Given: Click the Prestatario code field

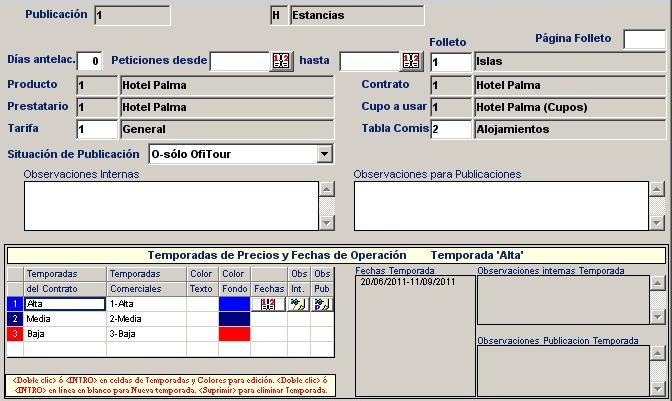Looking at the screenshot, I should 97,107.
